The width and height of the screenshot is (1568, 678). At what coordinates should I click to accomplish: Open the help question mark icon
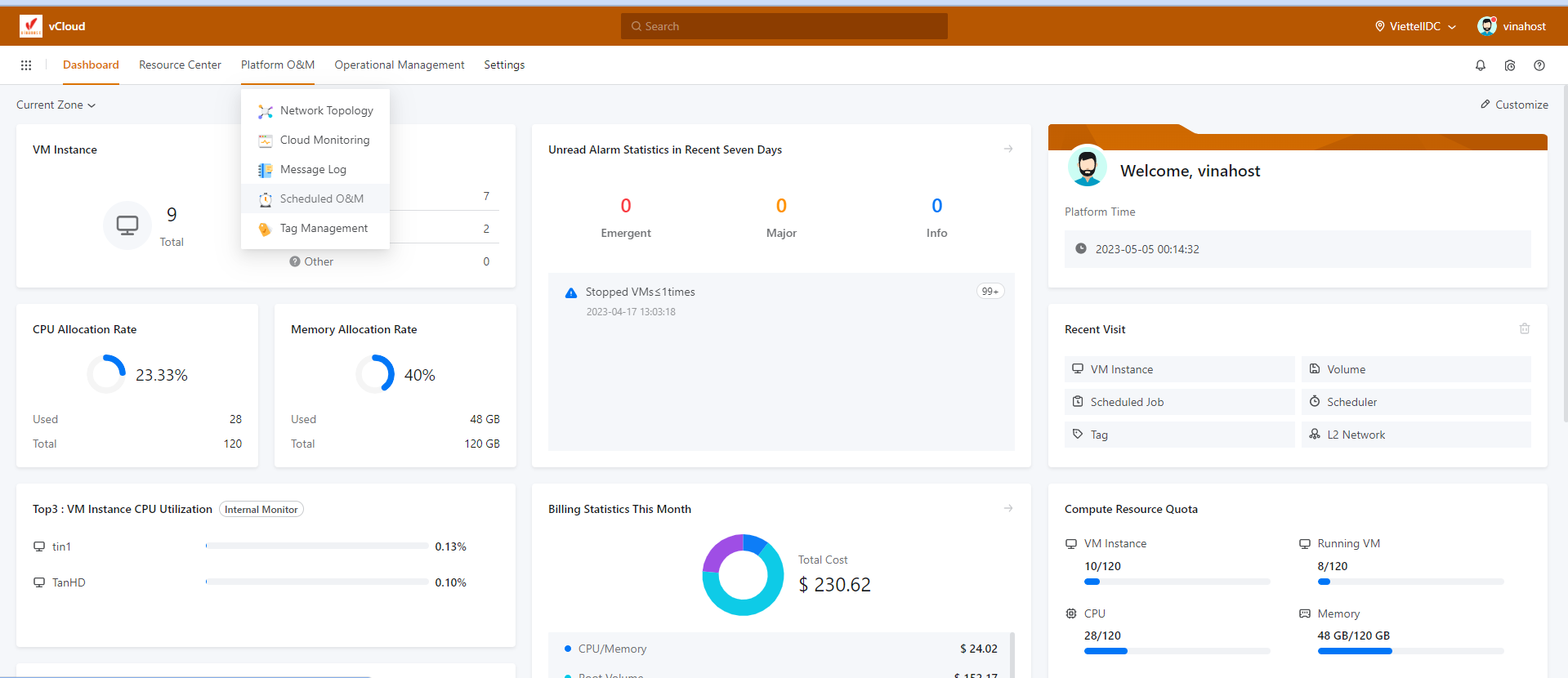click(x=1539, y=65)
